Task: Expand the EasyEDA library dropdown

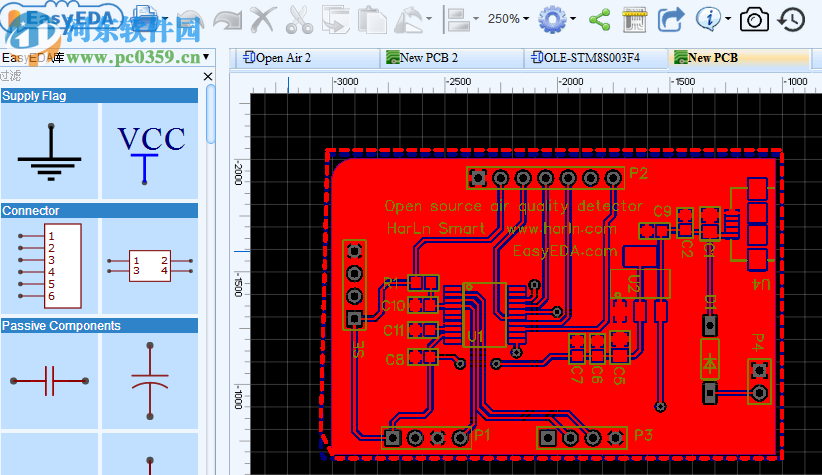Action: (206, 57)
